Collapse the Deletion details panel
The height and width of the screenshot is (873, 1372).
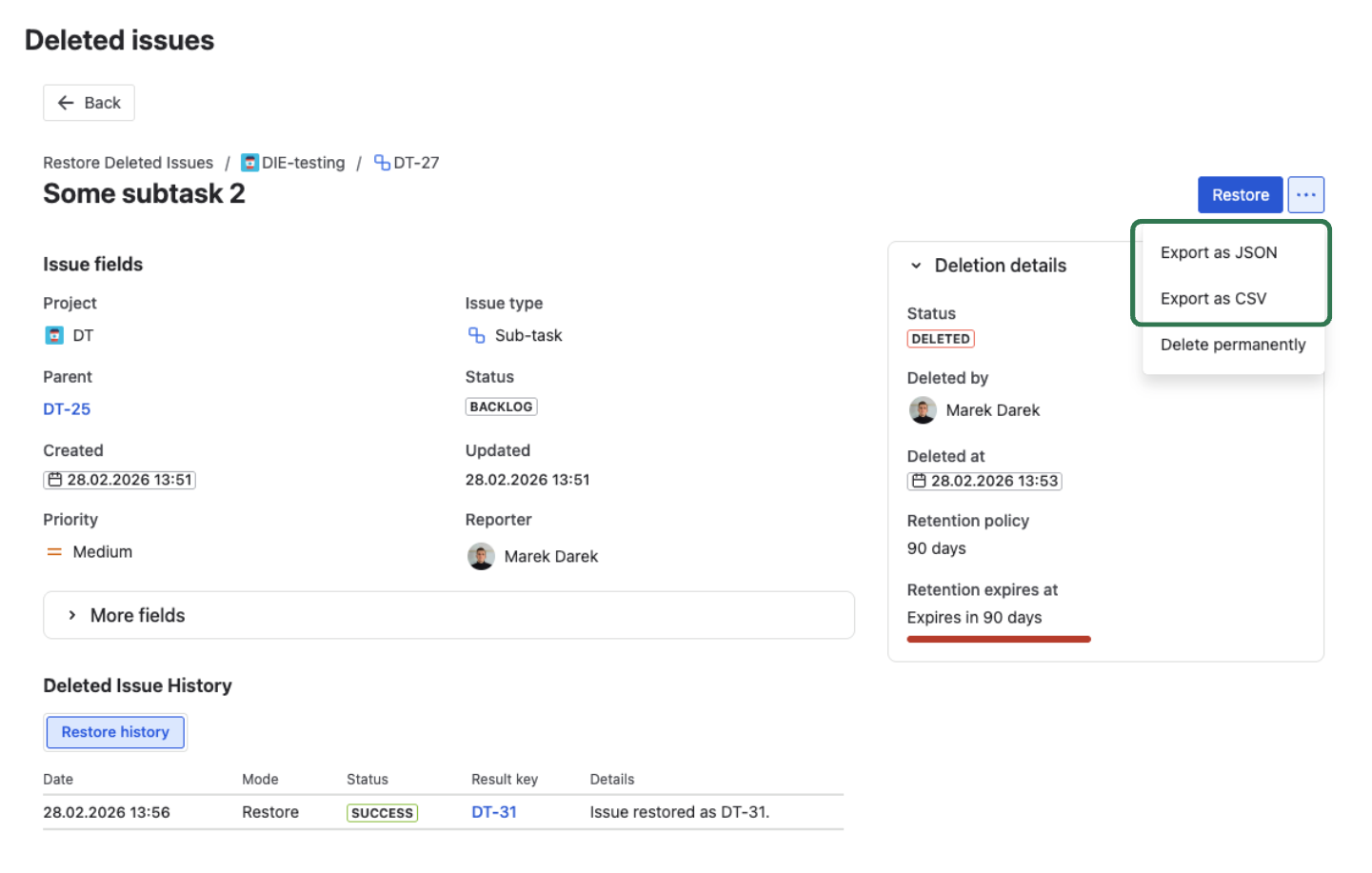click(x=917, y=266)
